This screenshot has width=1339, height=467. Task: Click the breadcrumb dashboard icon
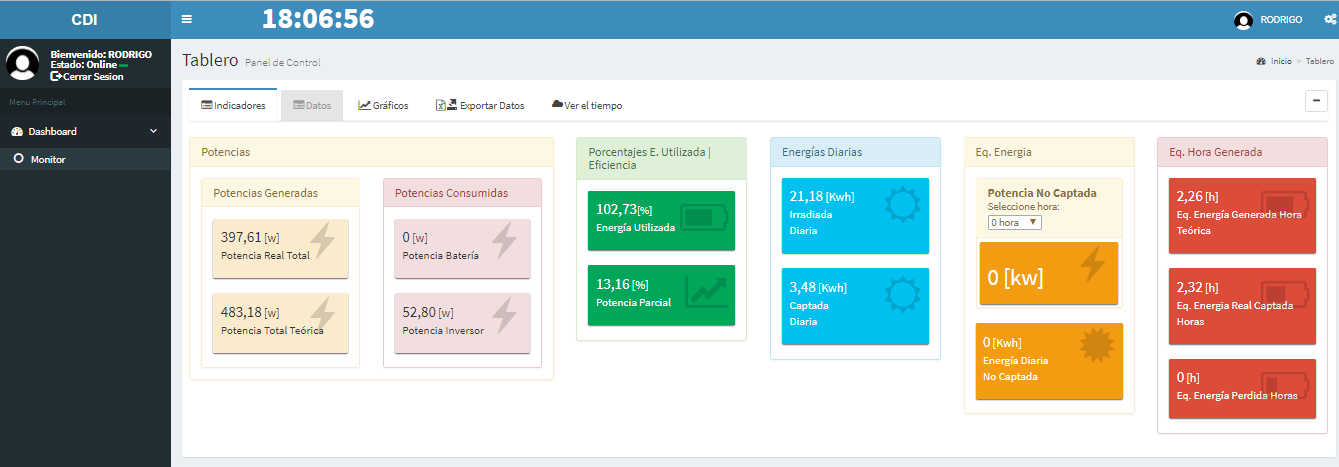click(x=1261, y=61)
